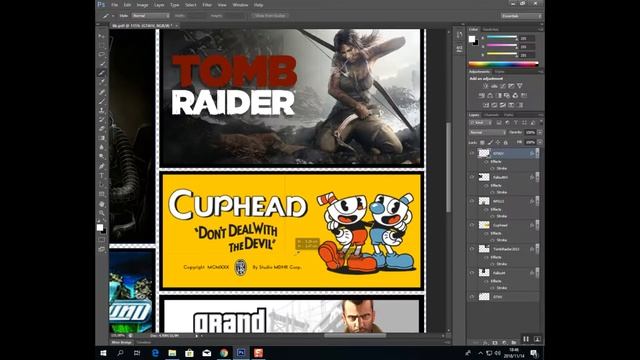640x360 pixels.
Task: Add a Levels adjustment
Action: (494, 86)
